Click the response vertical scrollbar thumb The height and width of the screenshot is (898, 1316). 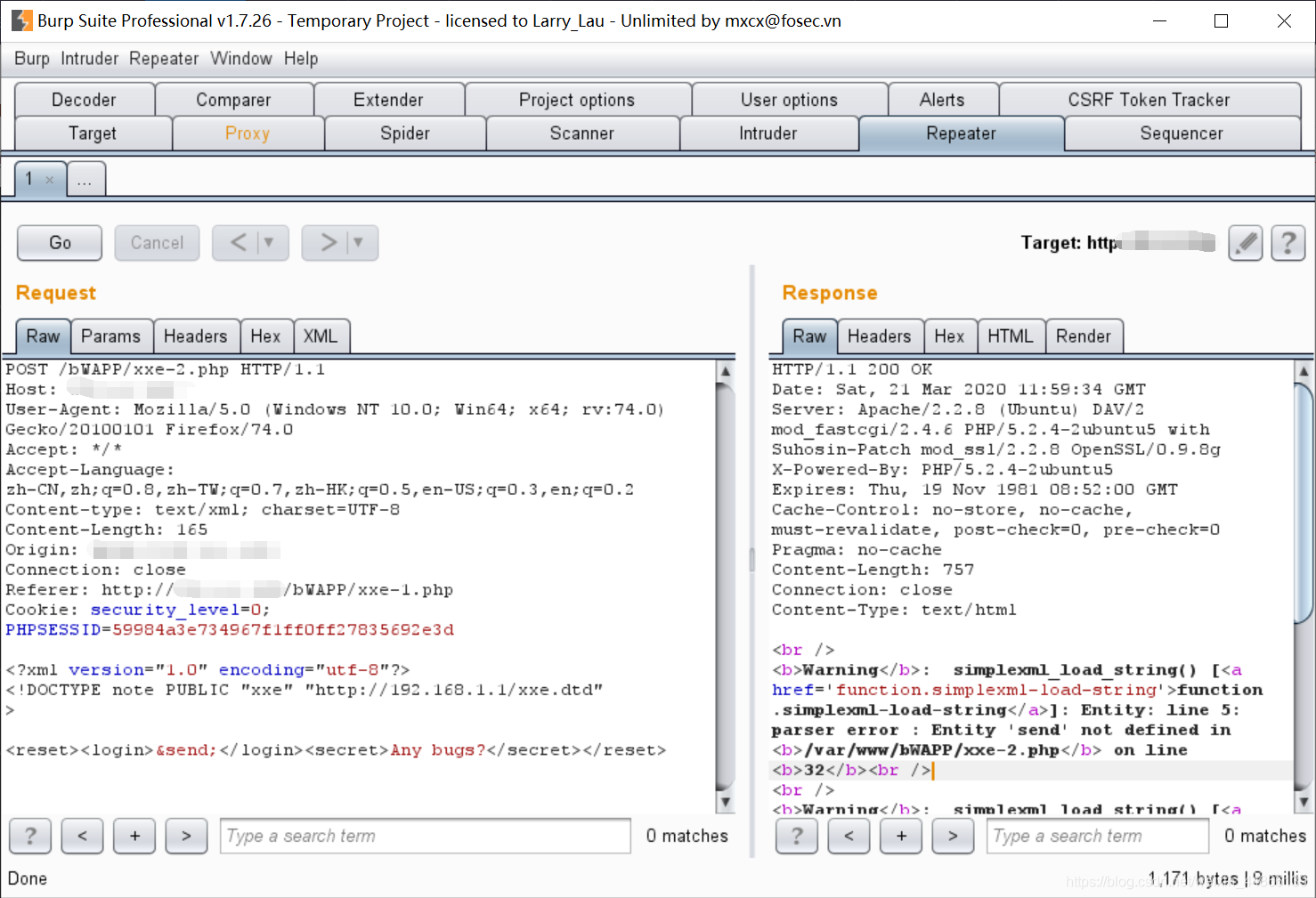click(1304, 503)
